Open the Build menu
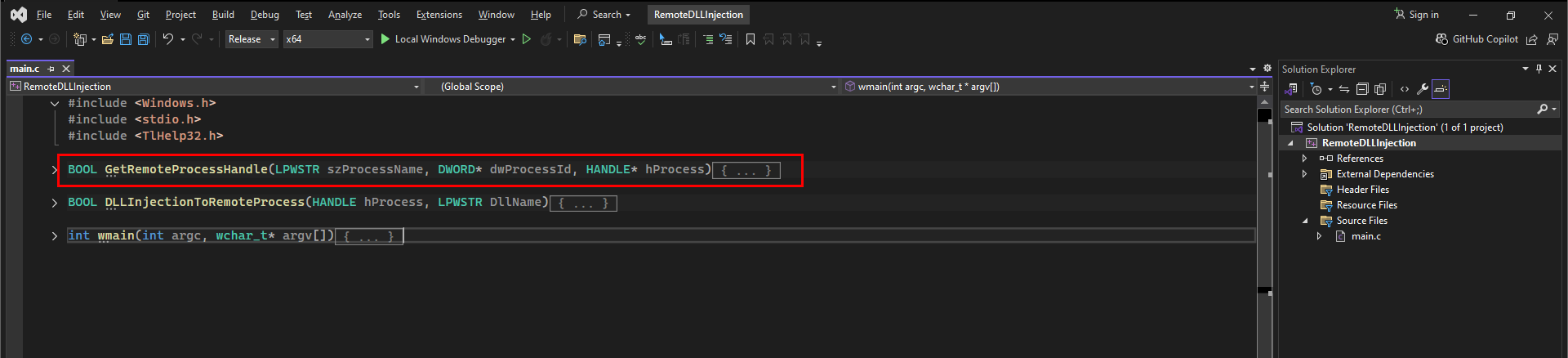Viewport: 1568px width, 358px height. pyautogui.click(x=223, y=15)
